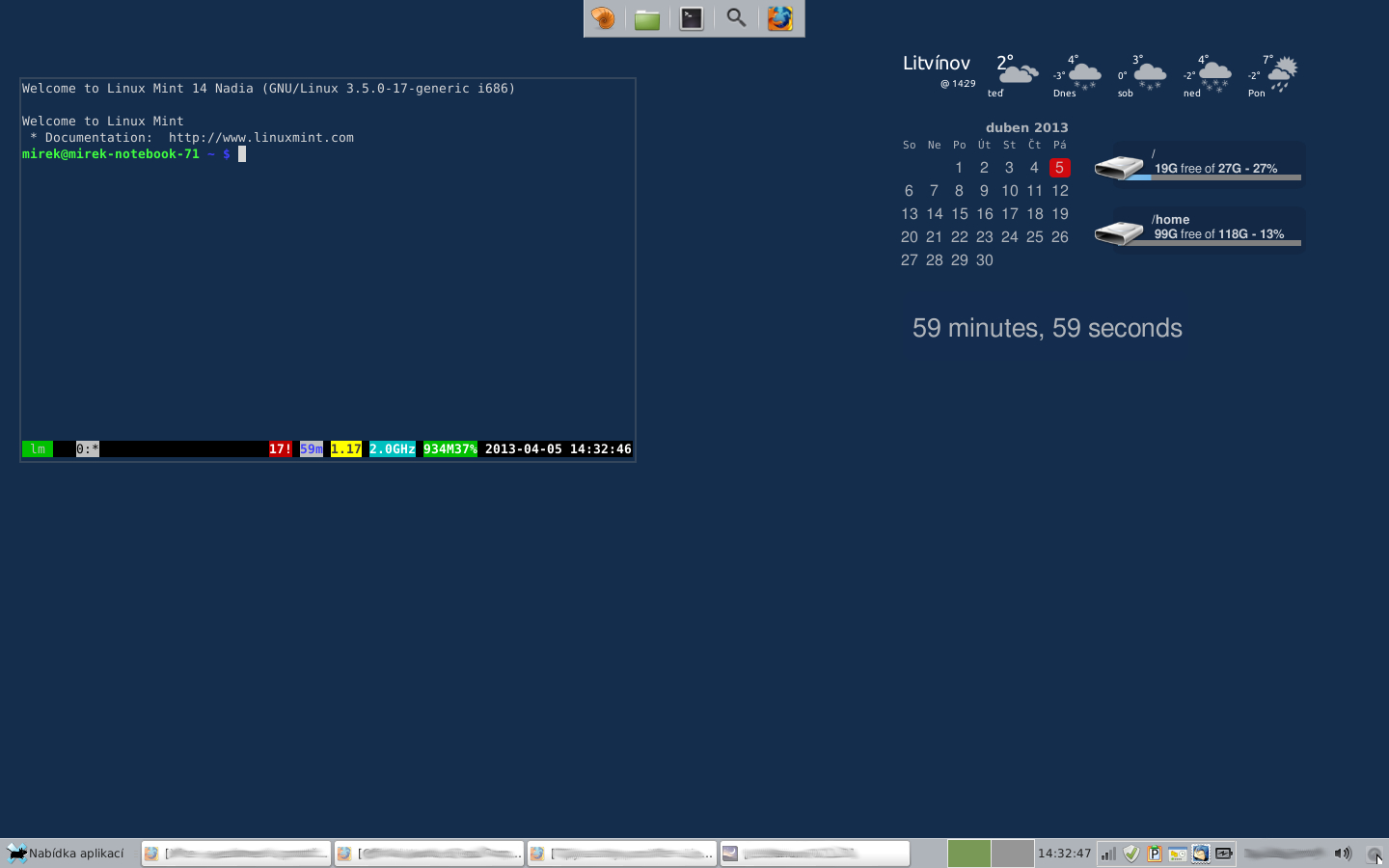Select highlighted day 5 in calendar

[1059, 168]
